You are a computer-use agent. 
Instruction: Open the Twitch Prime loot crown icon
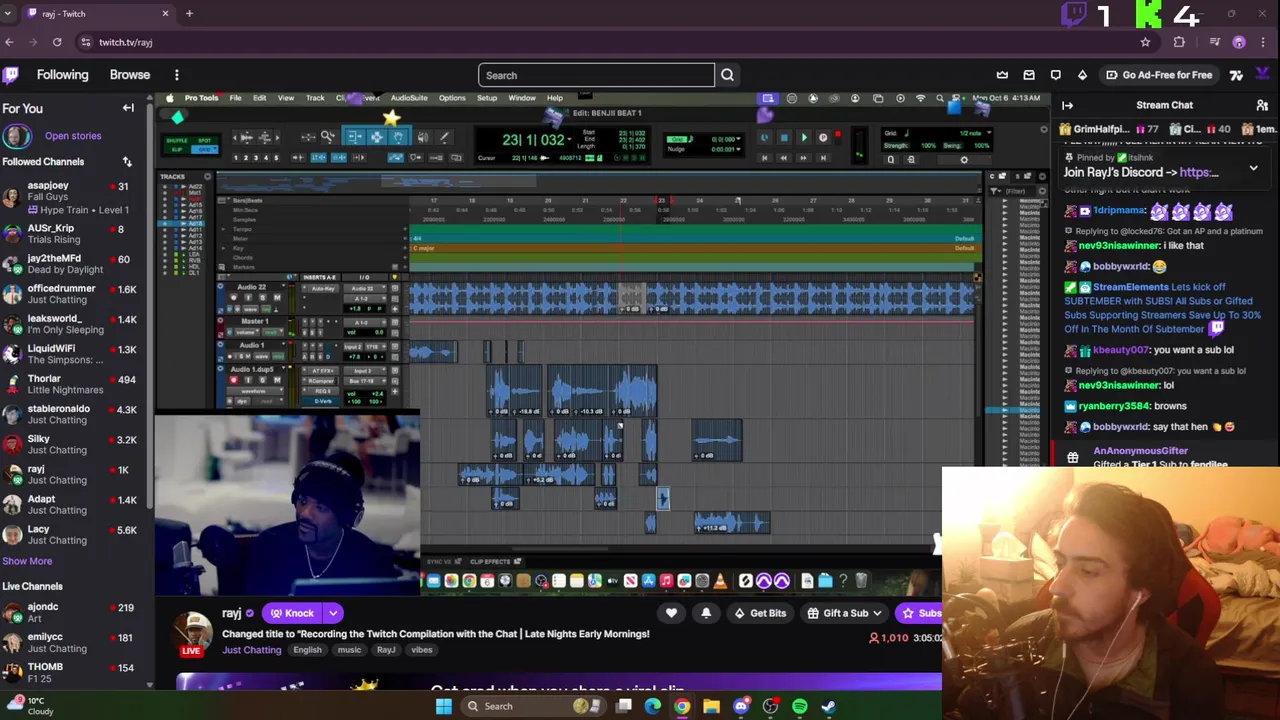[x=1002, y=75]
